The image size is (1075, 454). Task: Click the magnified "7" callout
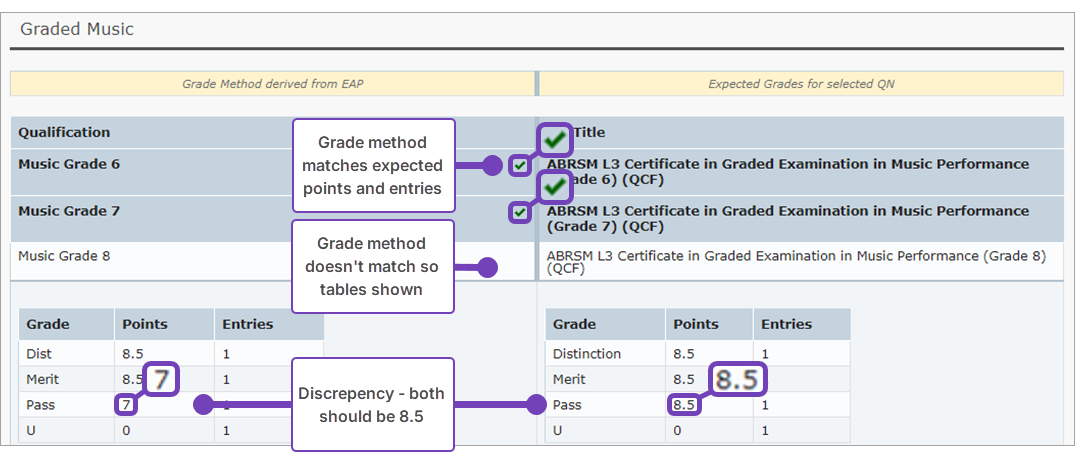(160, 379)
